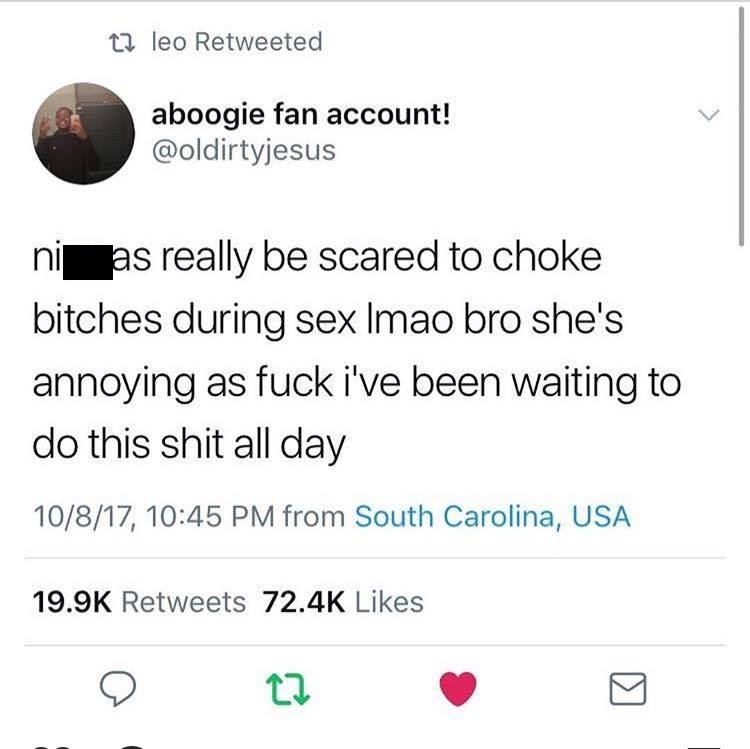Viewport: 750px width, 749px height.
Task: View the 19.9K Retweets list
Action: 139,602
